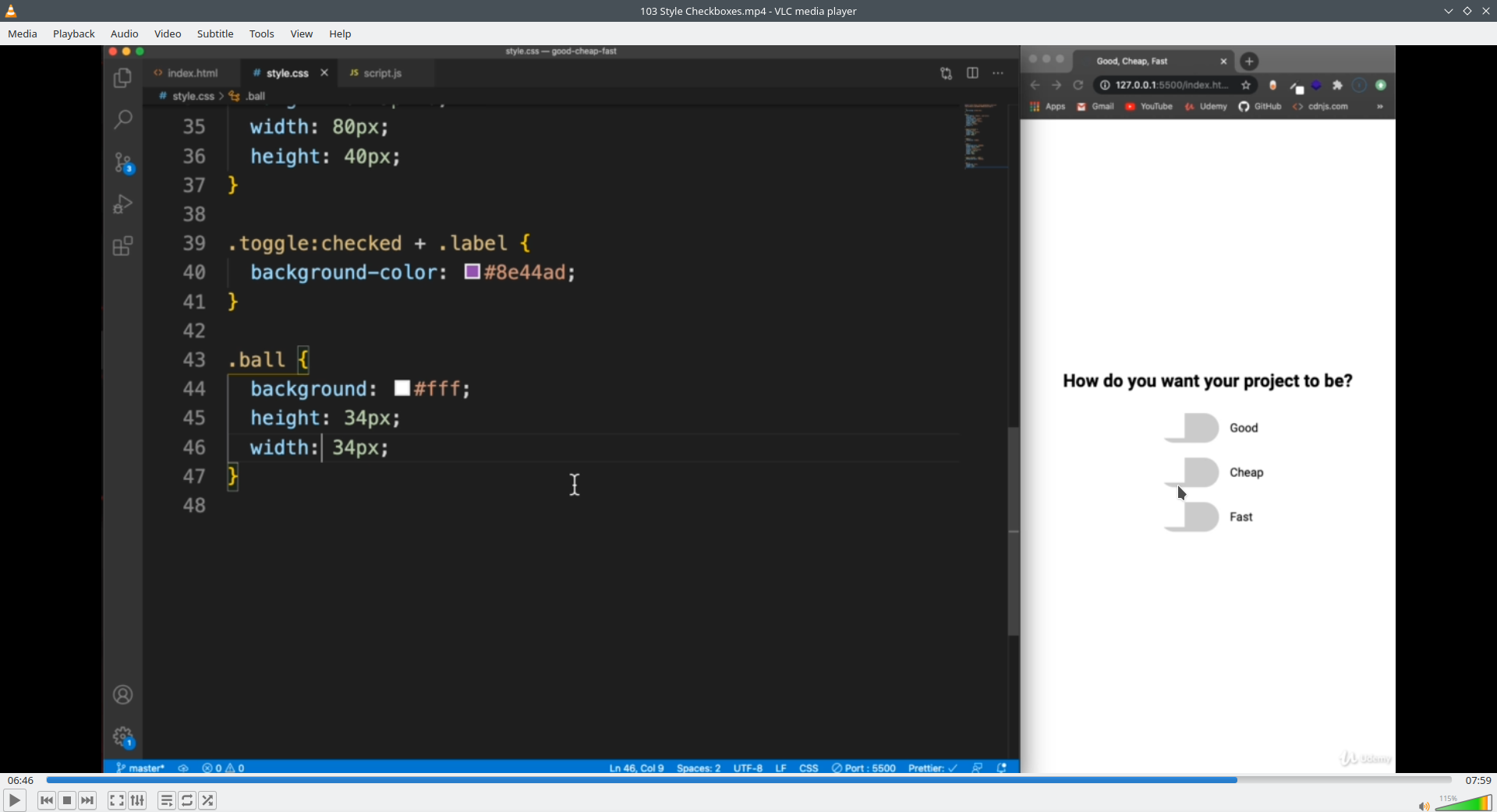Click Spaces: 2 indentation in status bar

[699, 768]
